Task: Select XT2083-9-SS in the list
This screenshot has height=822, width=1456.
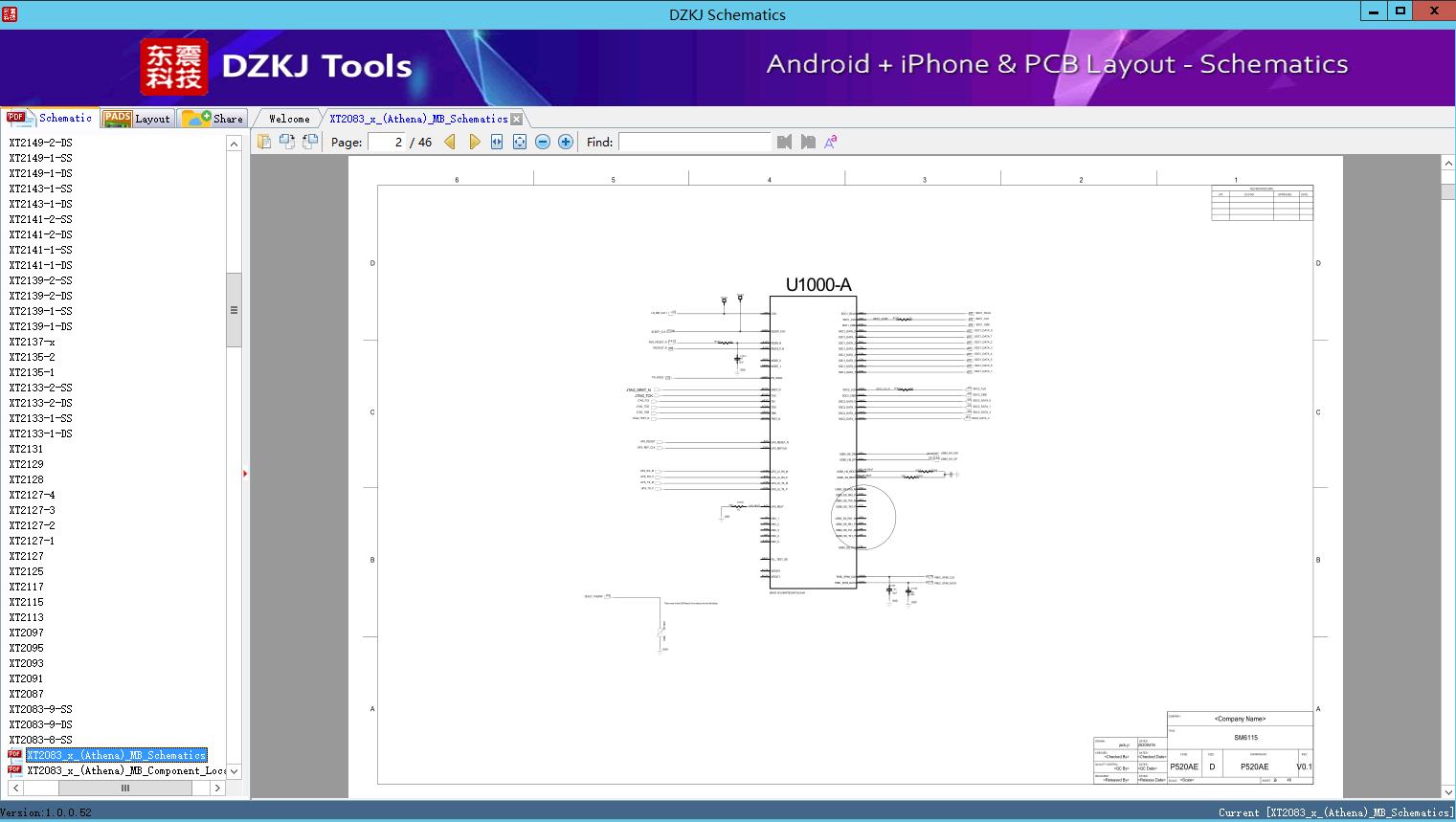Action: click(x=40, y=709)
